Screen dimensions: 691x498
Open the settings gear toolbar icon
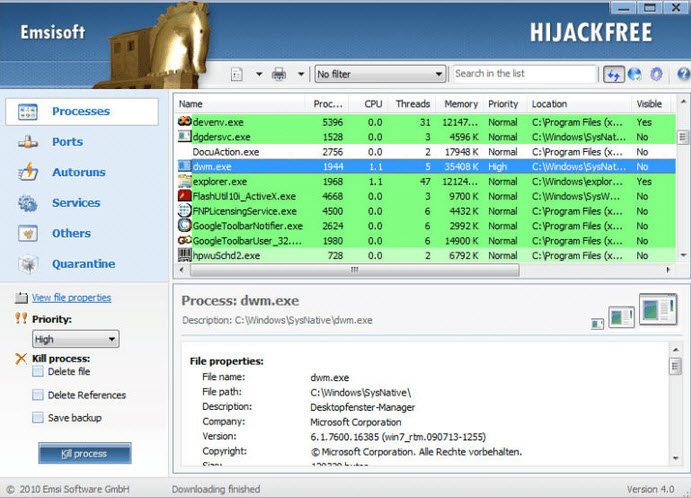657,74
